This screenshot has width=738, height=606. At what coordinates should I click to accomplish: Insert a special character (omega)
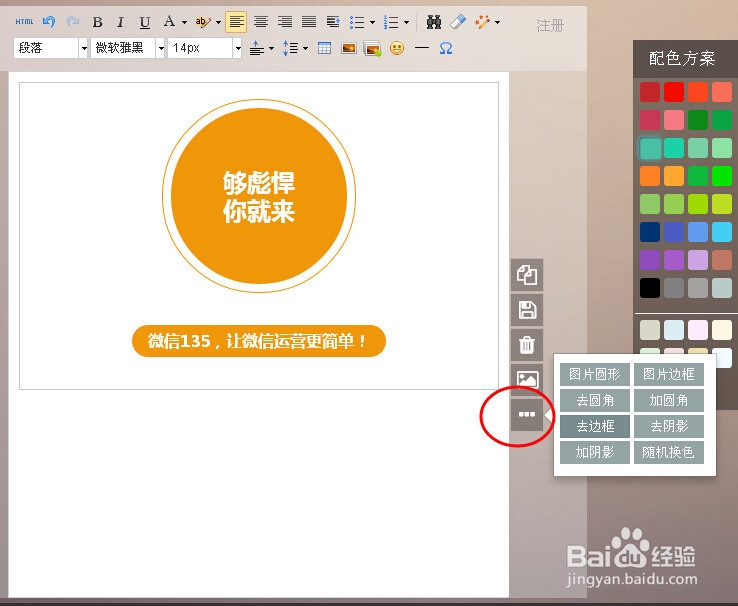click(x=446, y=48)
